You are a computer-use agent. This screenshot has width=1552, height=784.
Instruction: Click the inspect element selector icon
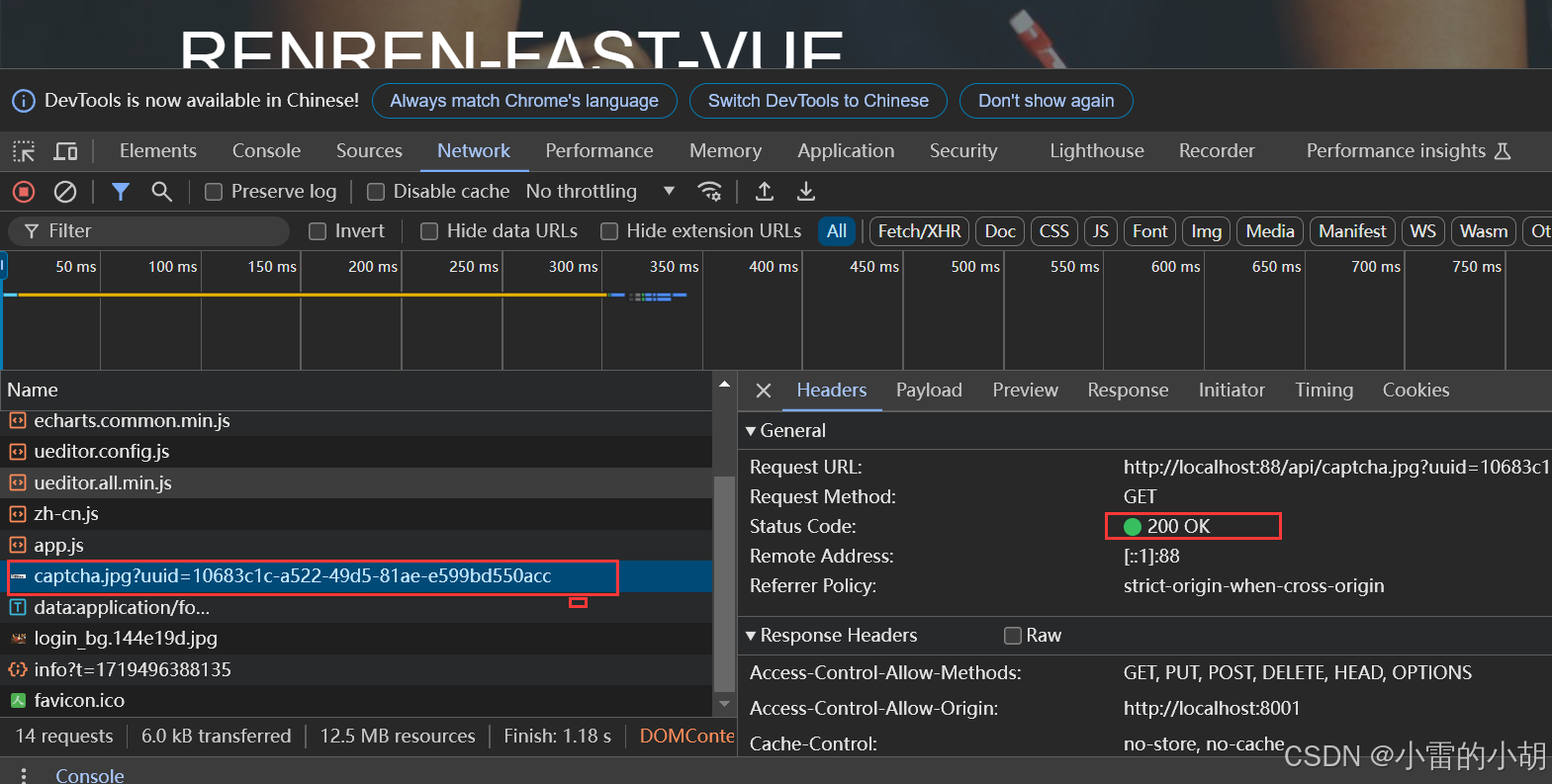[x=24, y=151]
